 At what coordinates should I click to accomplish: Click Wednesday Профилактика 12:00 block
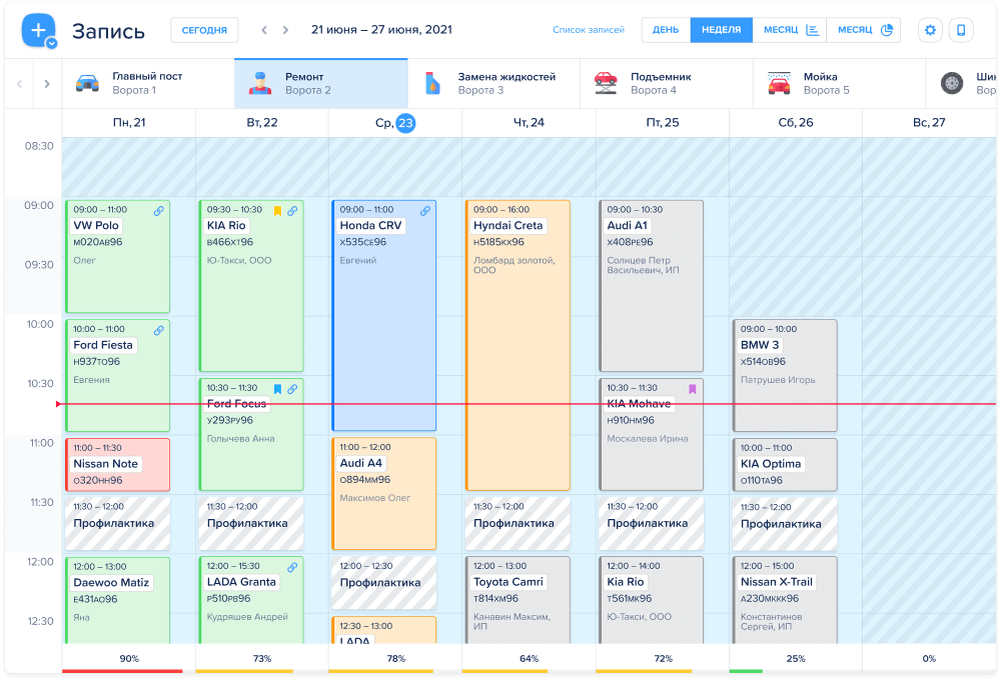(x=384, y=583)
